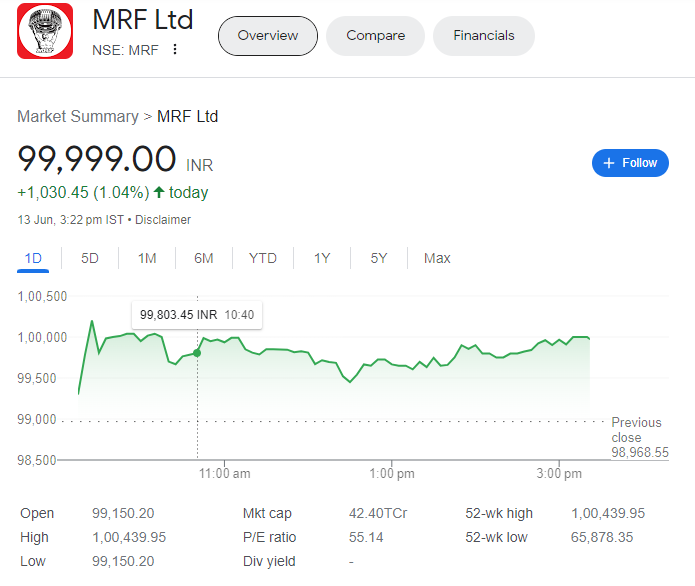Switch chart range to 5D
695x586 pixels.
tap(90, 258)
